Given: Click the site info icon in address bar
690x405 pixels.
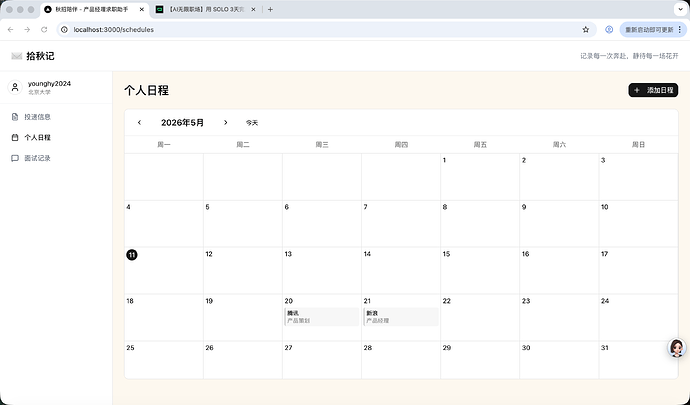Looking at the screenshot, I should 64,29.
